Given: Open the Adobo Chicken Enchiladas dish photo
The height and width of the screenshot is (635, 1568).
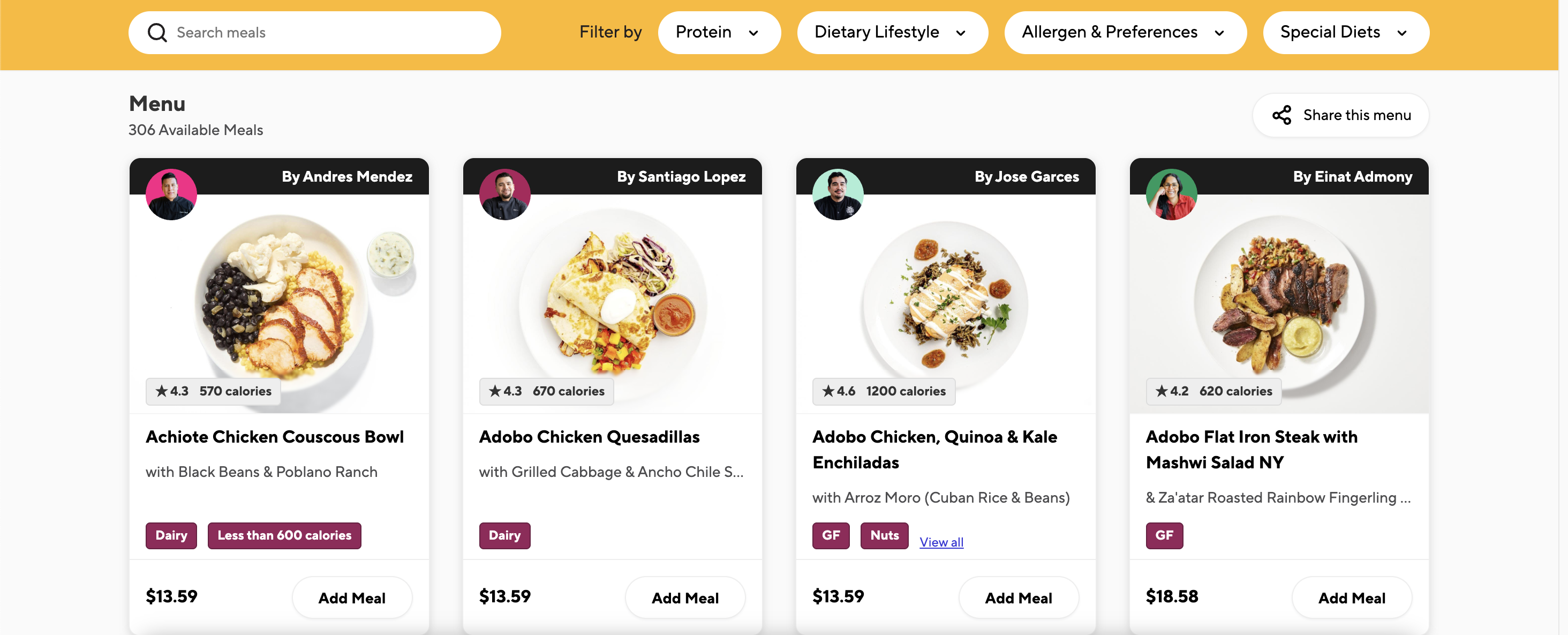Looking at the screenshot, I should [x=945, y=298].
